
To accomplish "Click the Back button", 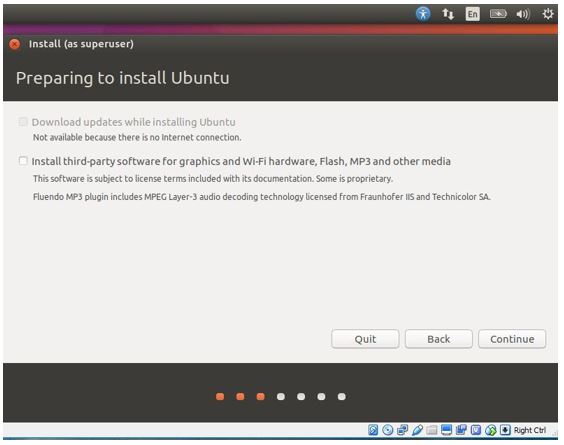I will 438,339.
